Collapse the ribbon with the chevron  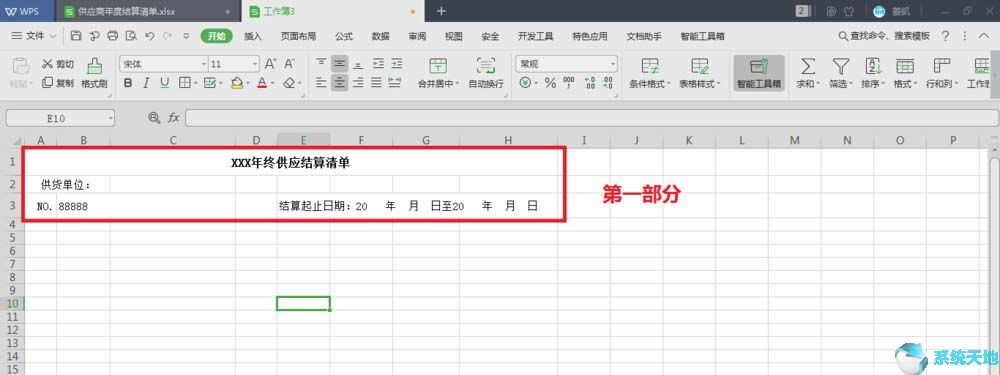click(984, 36)
